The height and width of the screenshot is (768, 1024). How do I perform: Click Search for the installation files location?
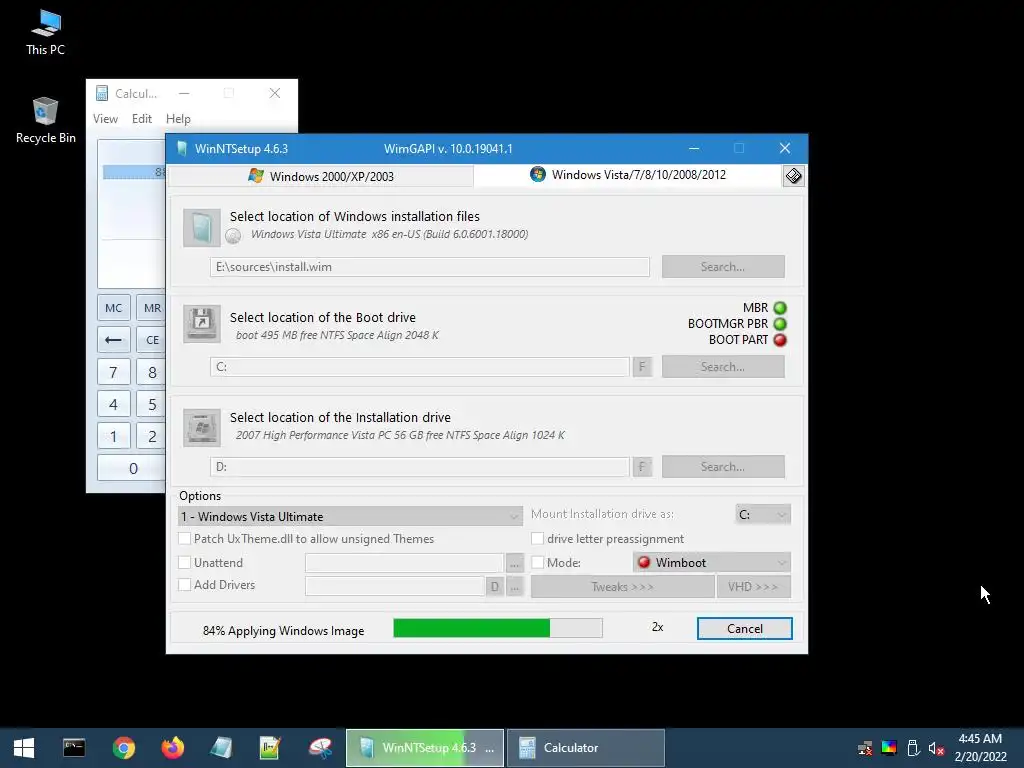tap(723, 266)
